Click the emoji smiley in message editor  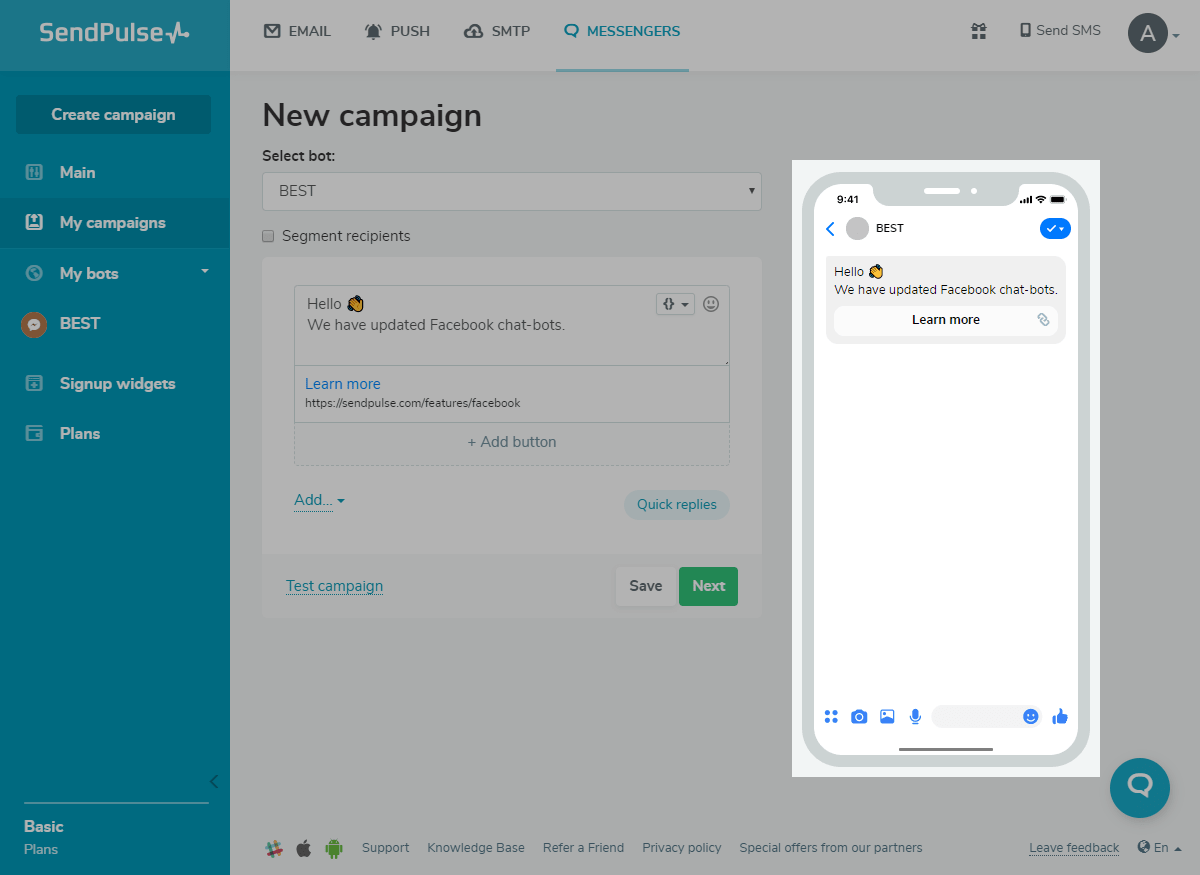coord(711,304)
